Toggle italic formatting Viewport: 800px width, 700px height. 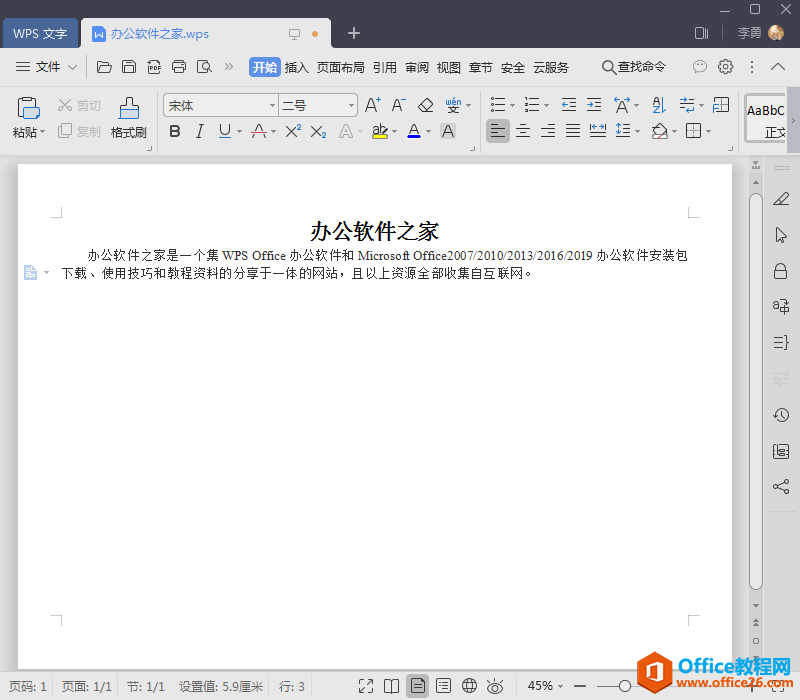(x=199, y=132)
